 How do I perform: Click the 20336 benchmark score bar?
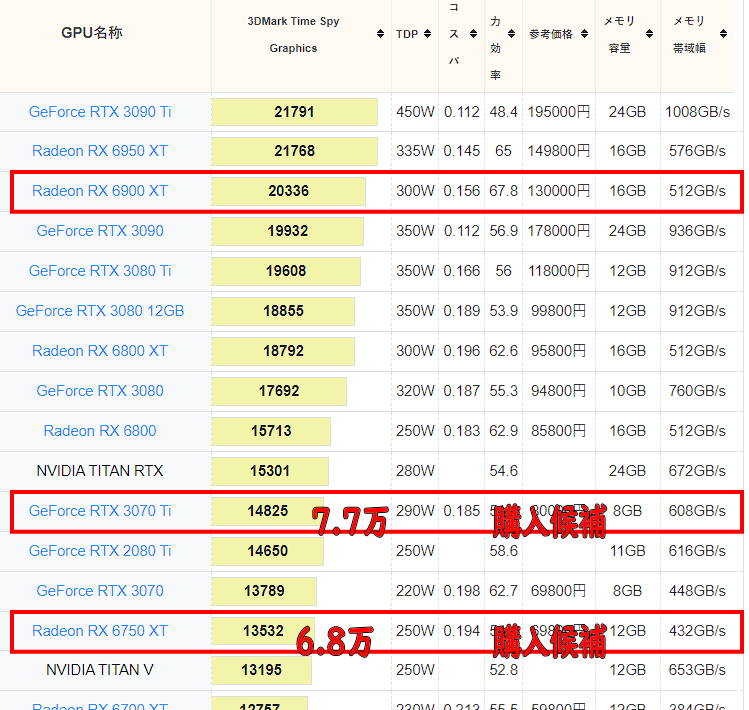tap(288, 191)
